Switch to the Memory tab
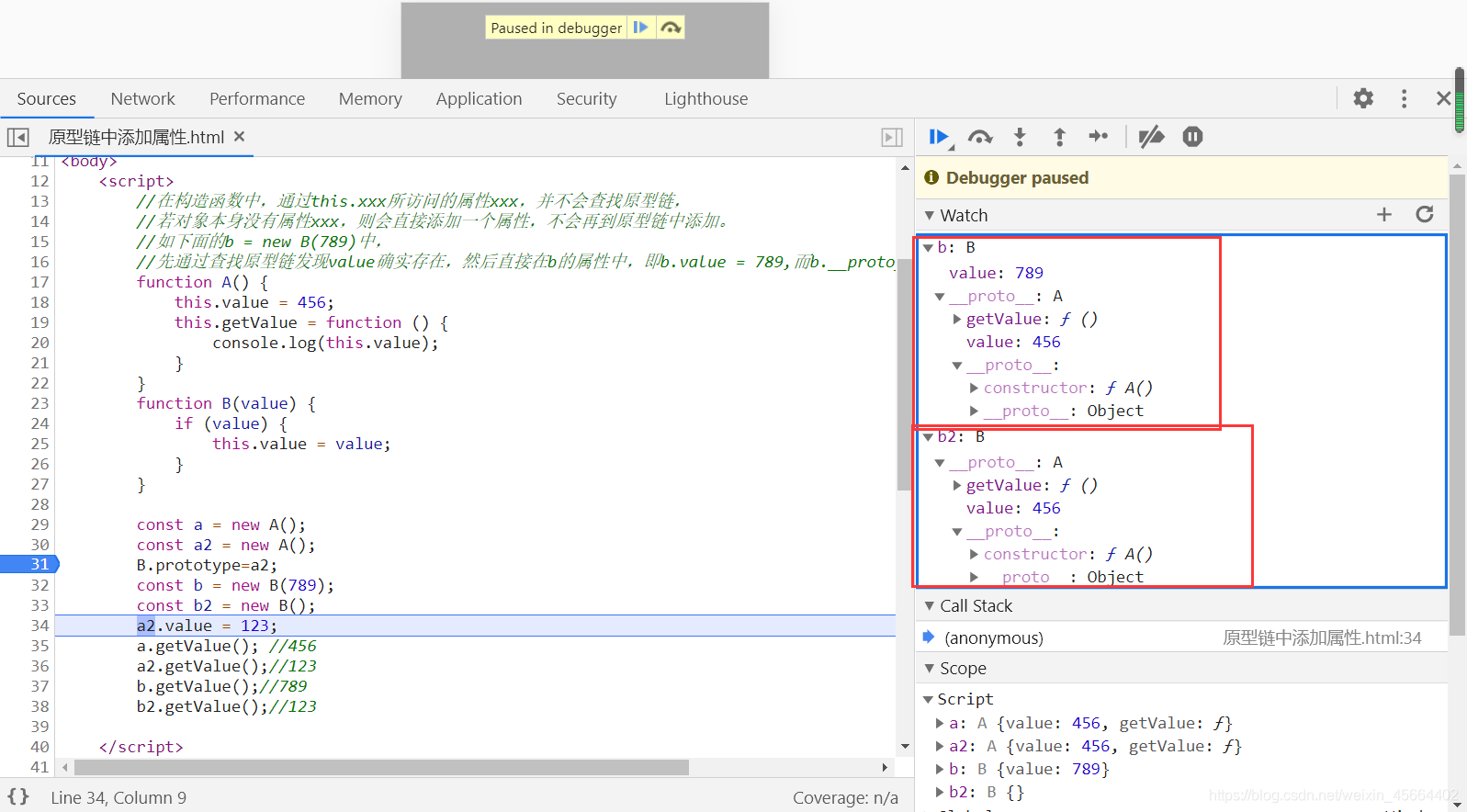1467x812 pixels. (370, 98)
